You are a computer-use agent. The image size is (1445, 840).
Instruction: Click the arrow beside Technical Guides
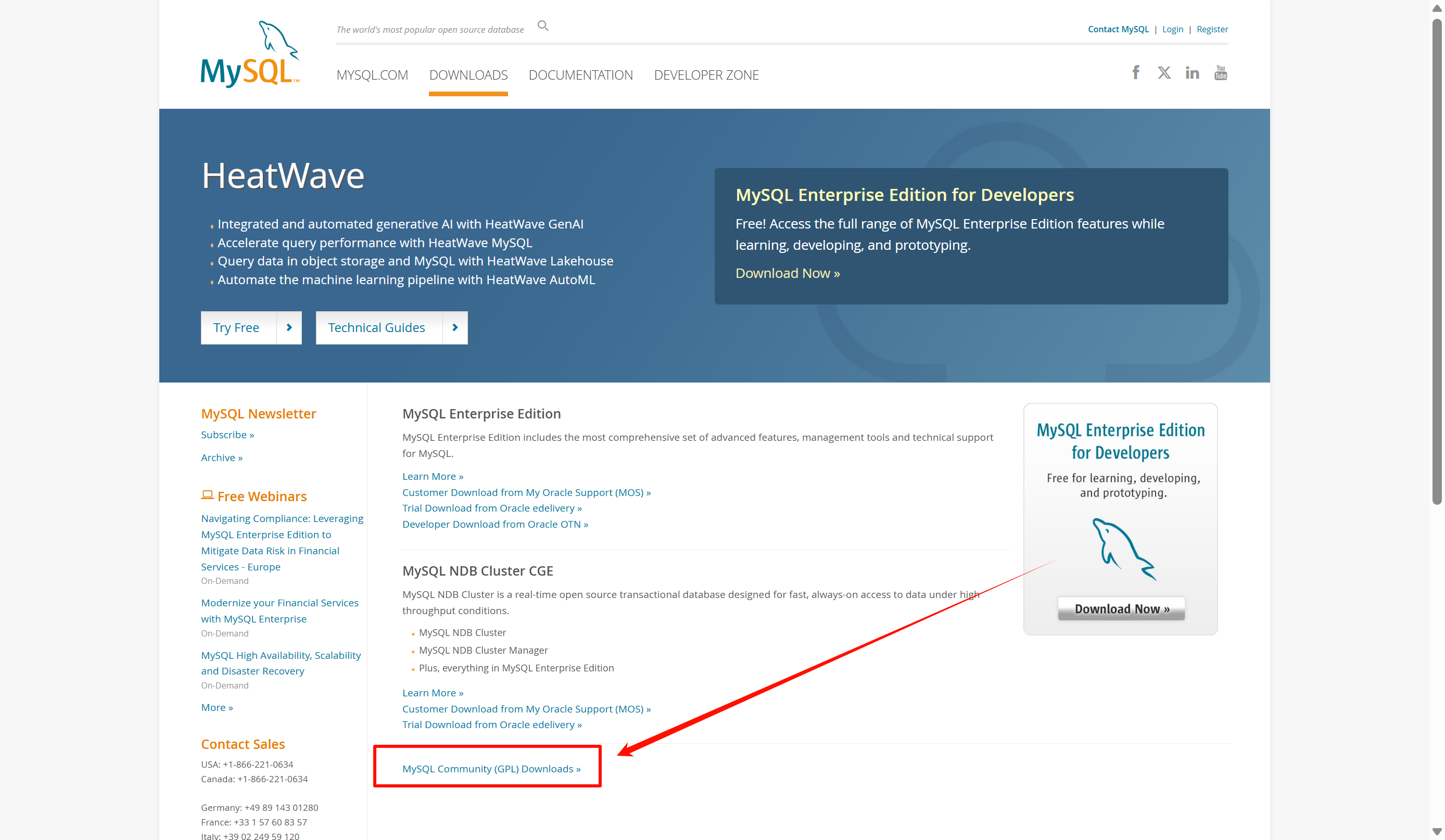455,327
